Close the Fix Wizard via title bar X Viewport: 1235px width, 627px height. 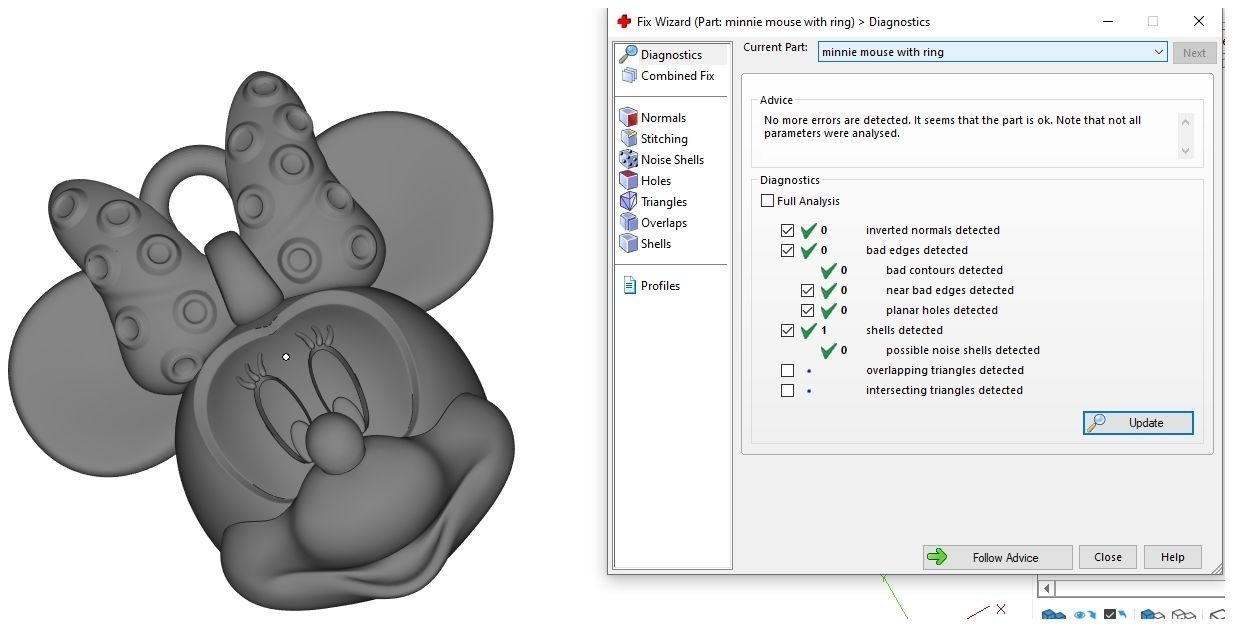1198,21
